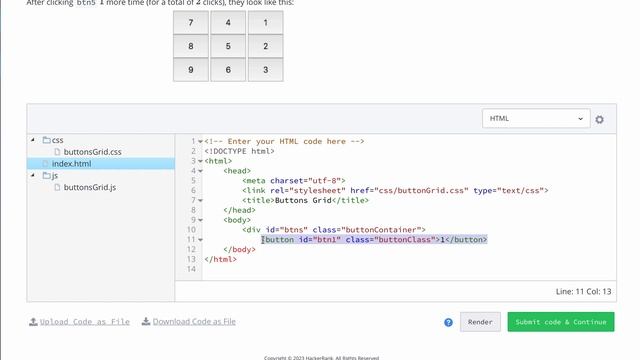The height and width of the screenshot is (360, 640).
Task: Fold the html tag at line 3
Action: 200,161
